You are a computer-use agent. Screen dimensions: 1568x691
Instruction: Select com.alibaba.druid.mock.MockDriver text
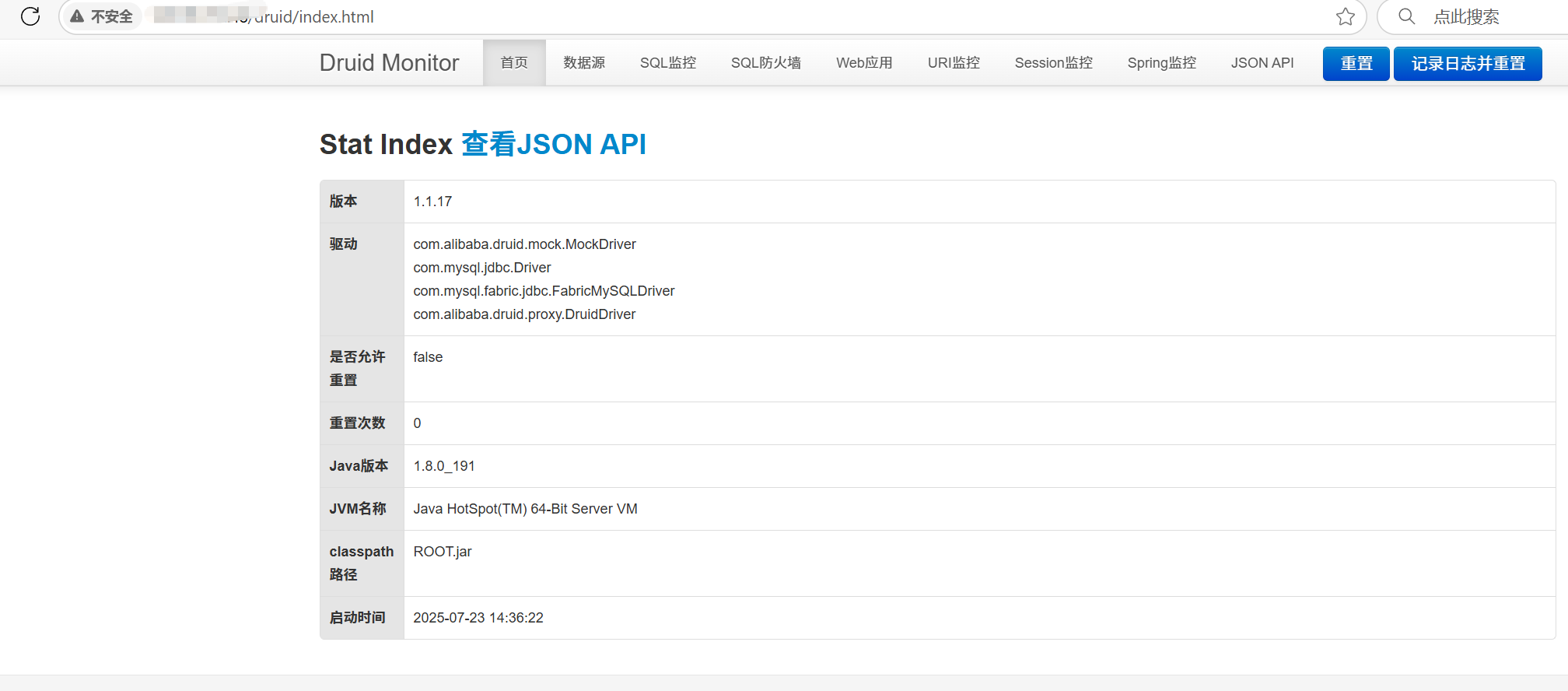(524, 244)
